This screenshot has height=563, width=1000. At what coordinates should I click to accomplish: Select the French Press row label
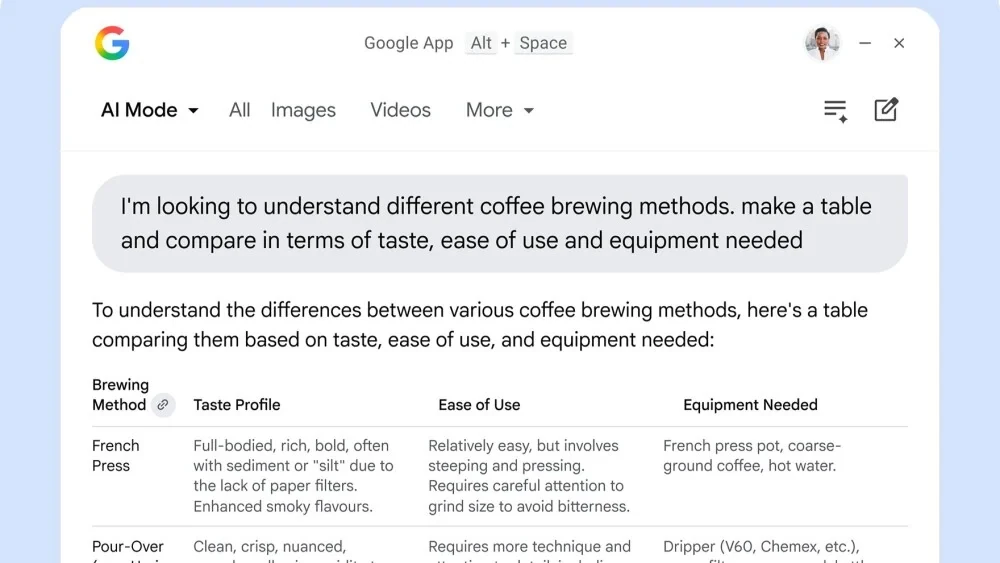[116, 455]
